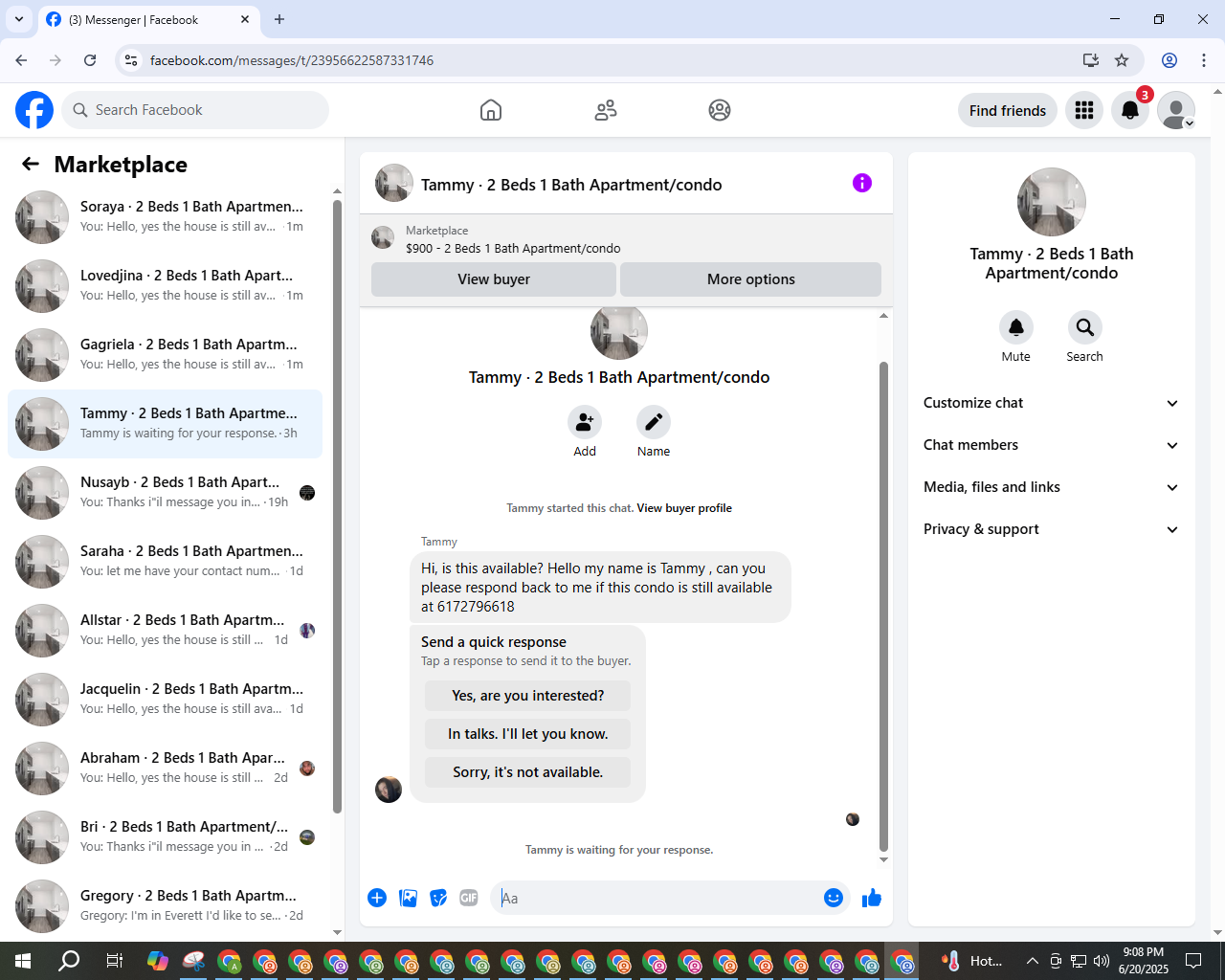Screen dimensions: 1225x980
Task: Open Windows taskbar search
Action: (69, 961)
